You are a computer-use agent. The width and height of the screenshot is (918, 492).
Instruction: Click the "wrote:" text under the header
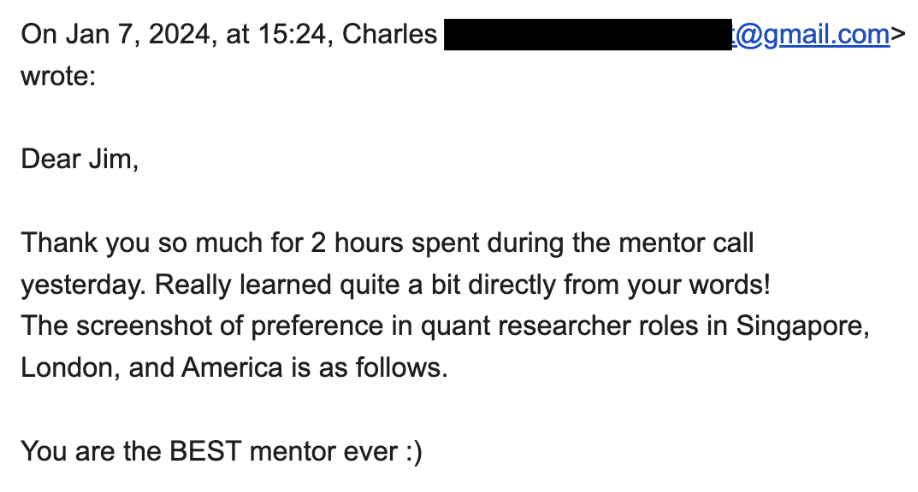(x=58, y=77)
